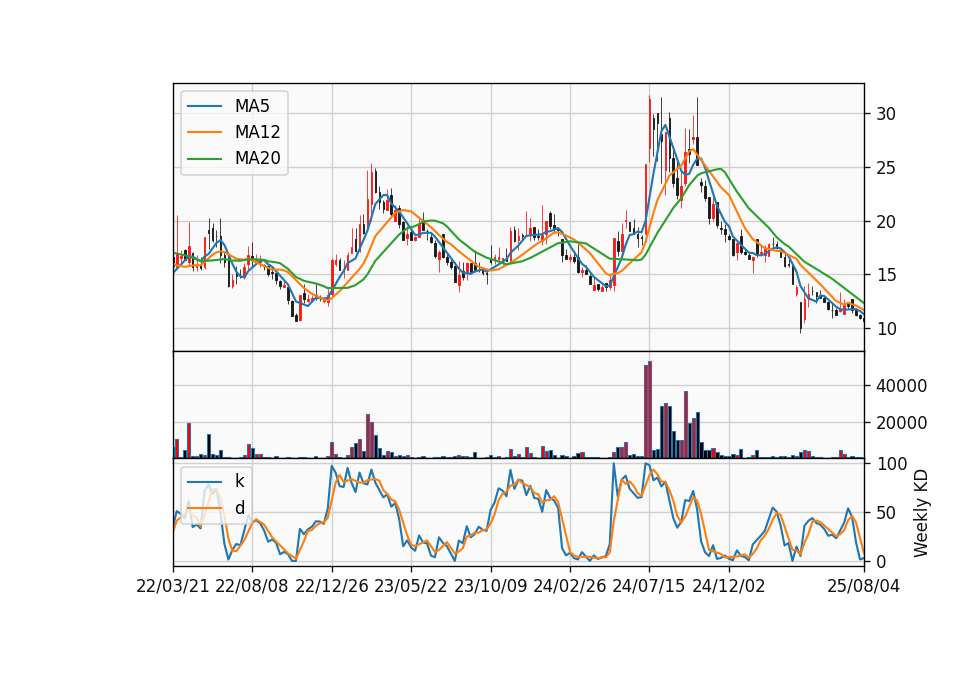Click the k legend label
This screenshot has height=690, width=960.
239,481
